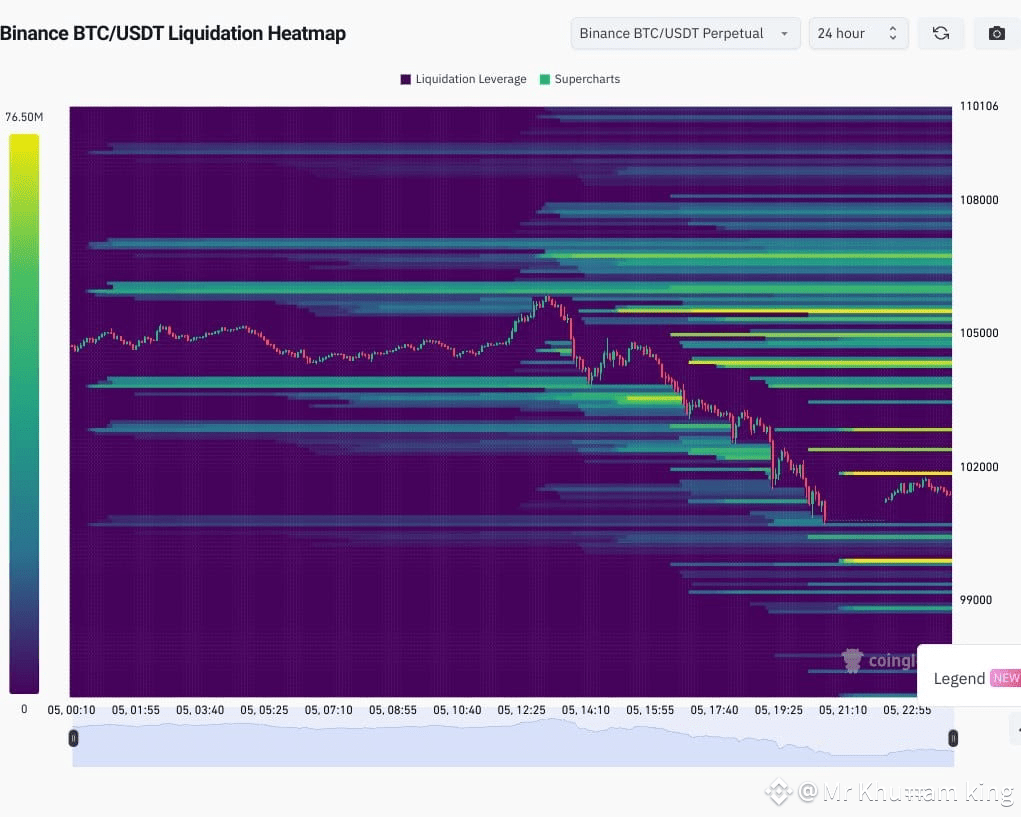Click the 99000 price axis label
The width and height of the screenshot is (1021, 817).
click(975, 600)
